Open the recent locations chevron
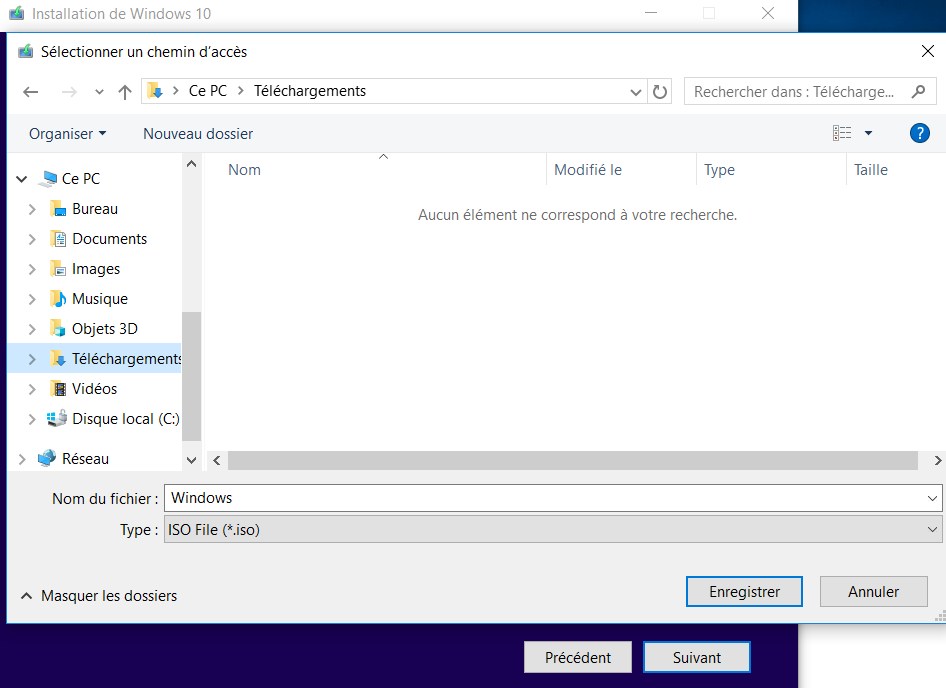The height and width of the screenshot is (688, 946). [99, 92]
